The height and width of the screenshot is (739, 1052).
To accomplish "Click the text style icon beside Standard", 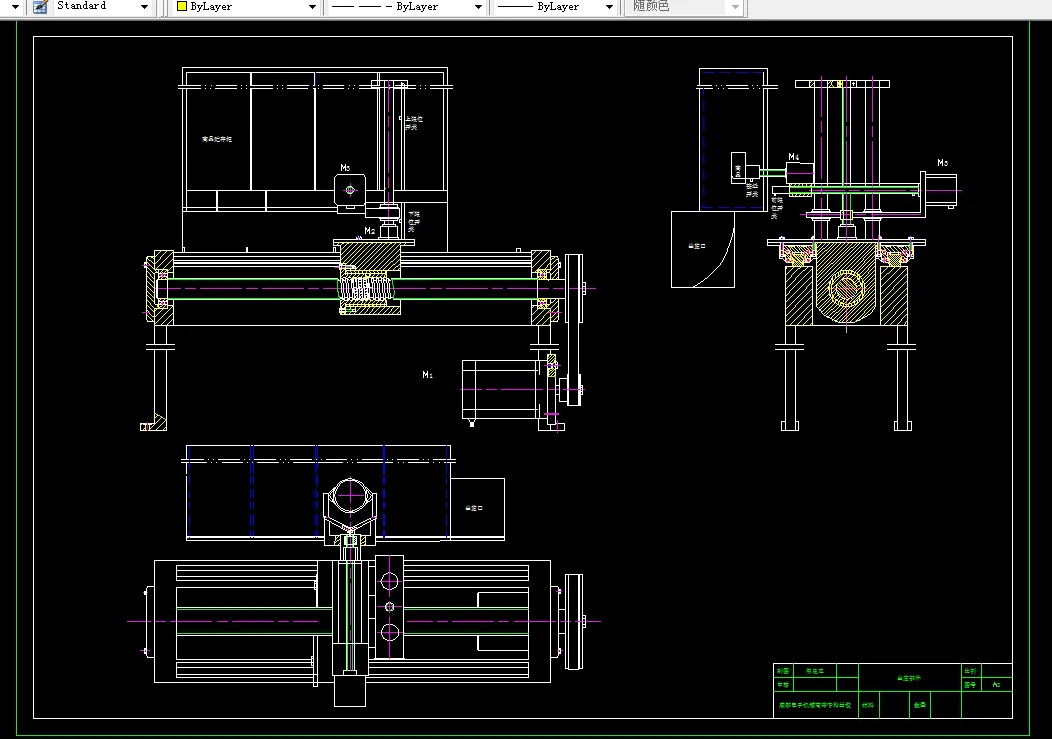I will click(39, 7).
